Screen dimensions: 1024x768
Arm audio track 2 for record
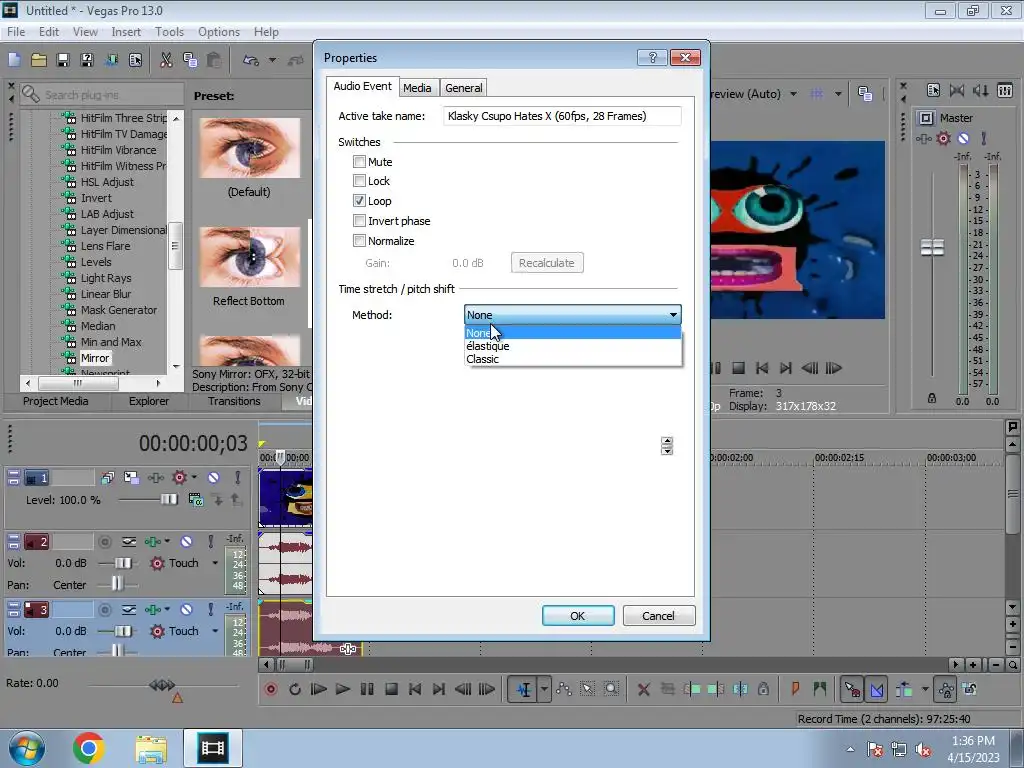[x=104, y=541]
